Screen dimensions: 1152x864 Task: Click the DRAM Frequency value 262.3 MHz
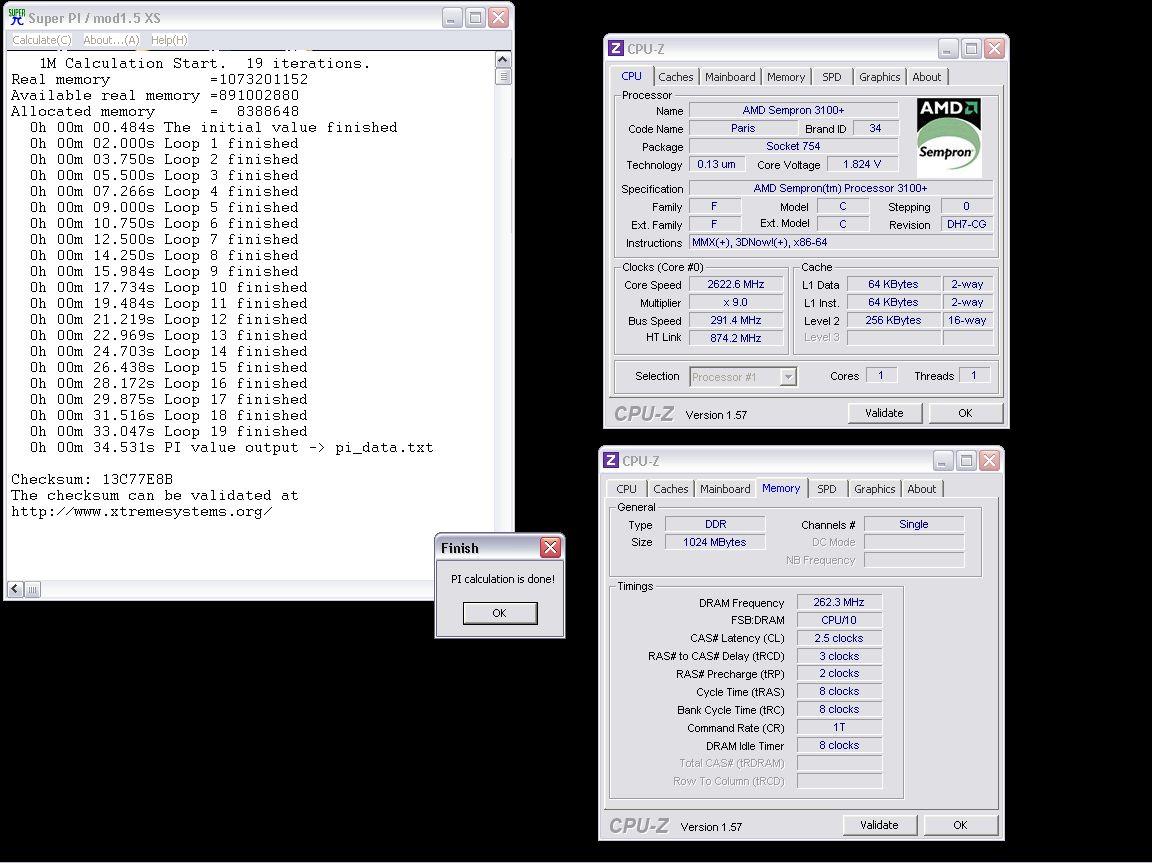point(839,602)
